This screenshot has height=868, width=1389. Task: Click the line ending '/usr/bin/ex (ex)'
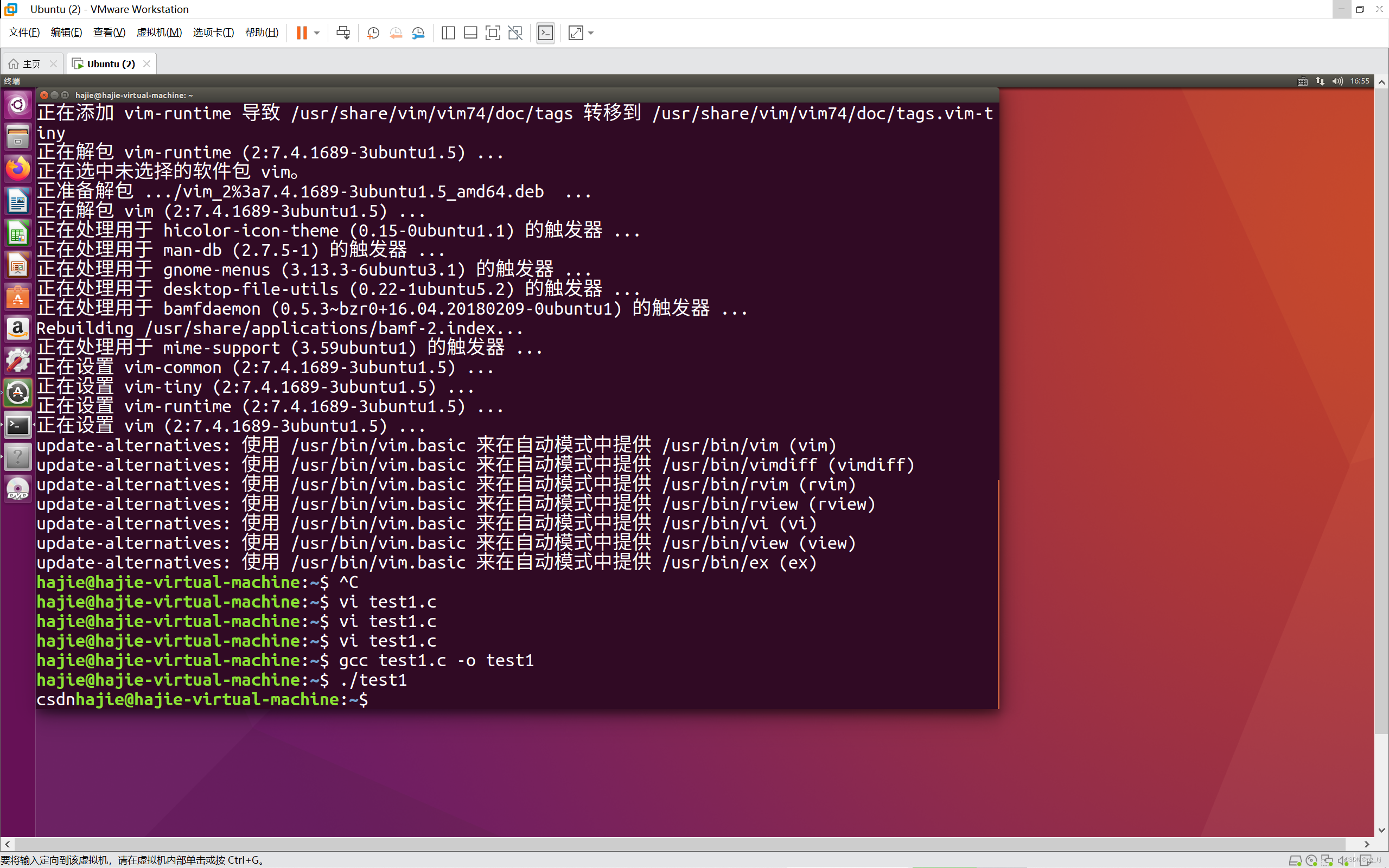426,563
